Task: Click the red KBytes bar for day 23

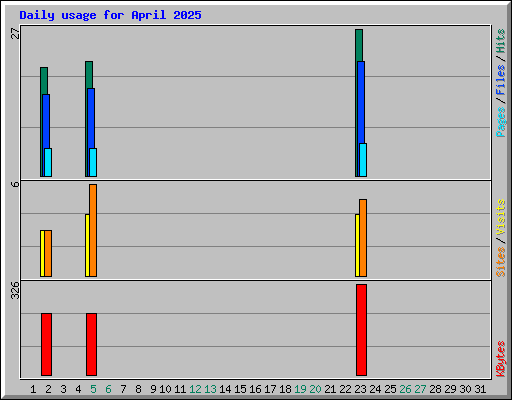Action: [361, 330]
